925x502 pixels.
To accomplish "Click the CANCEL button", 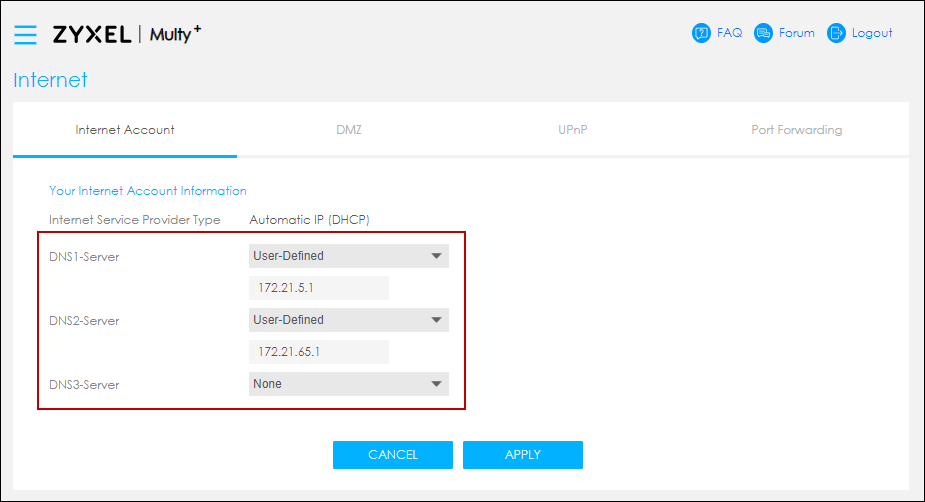I will pos(393,455).
